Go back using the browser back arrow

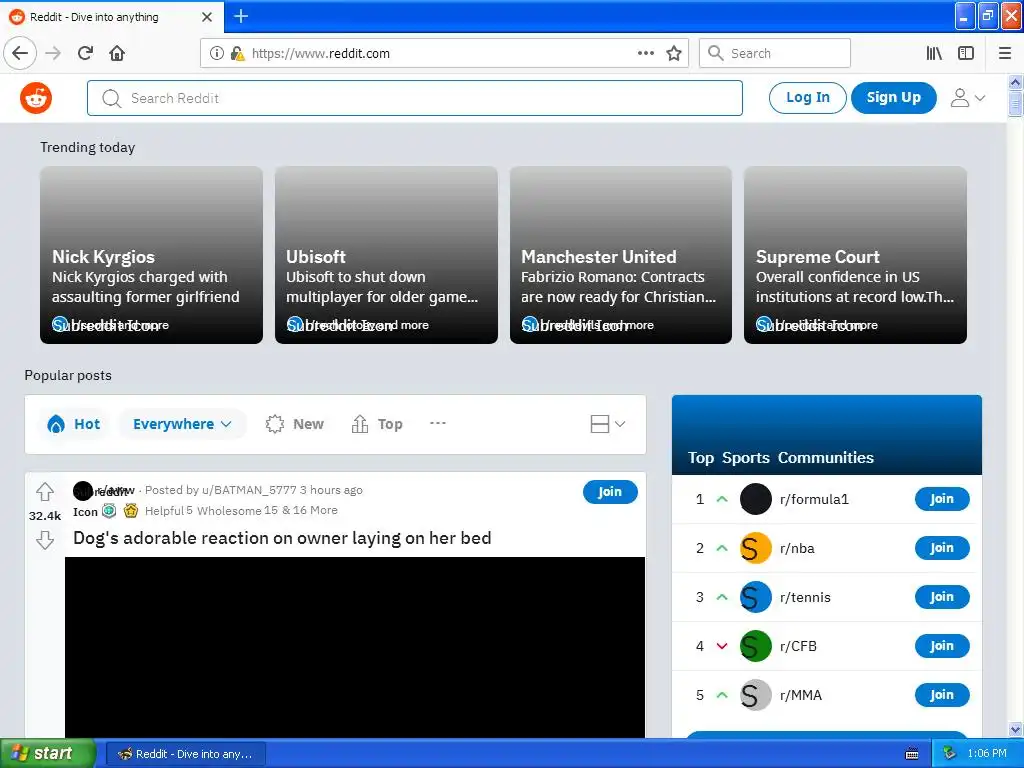point(20,53)
